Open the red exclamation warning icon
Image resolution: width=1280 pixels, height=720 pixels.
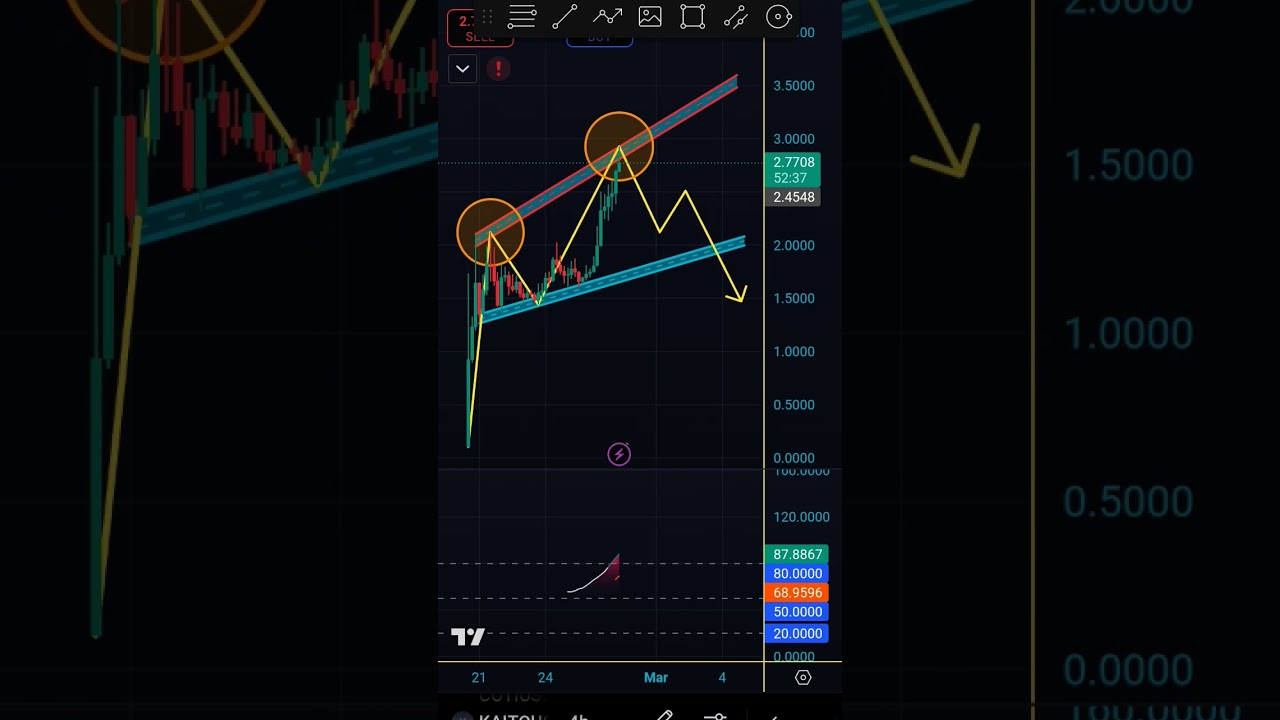click(498, 69)
